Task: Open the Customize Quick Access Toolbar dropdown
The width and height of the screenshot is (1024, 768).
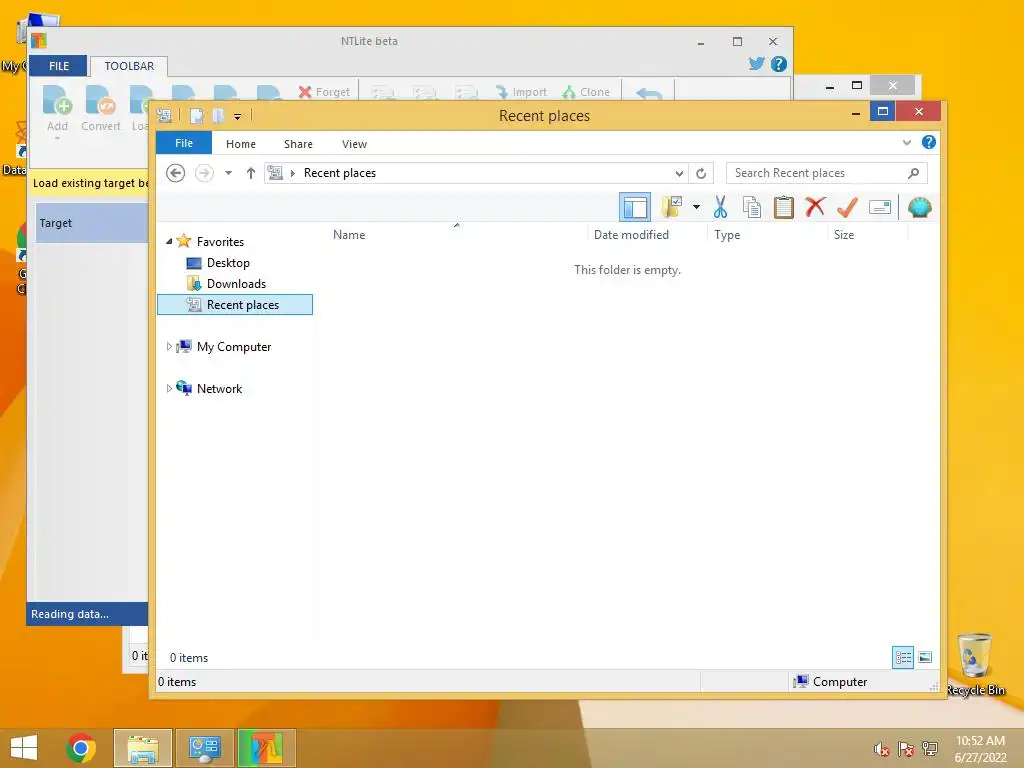Action: point(237,117)
